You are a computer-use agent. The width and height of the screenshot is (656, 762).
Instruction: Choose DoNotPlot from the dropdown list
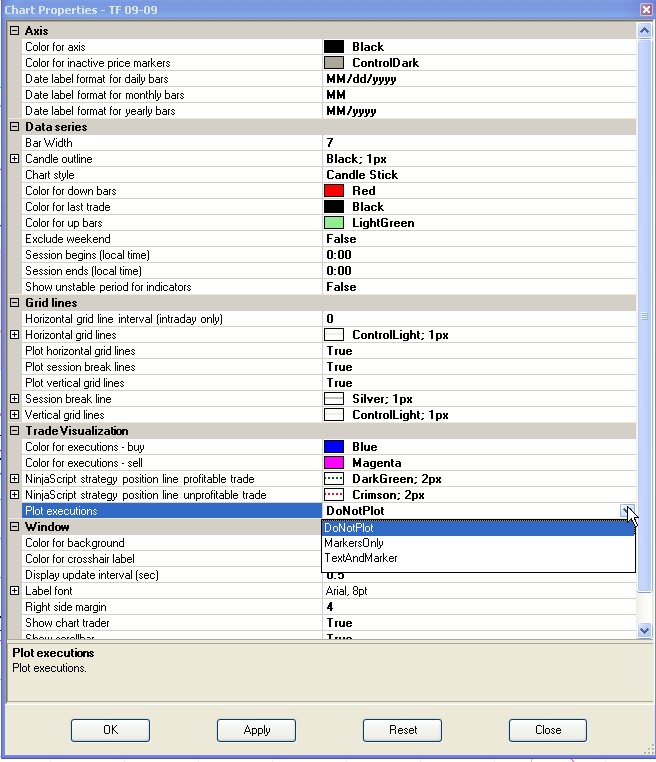(x=478, y=528)
